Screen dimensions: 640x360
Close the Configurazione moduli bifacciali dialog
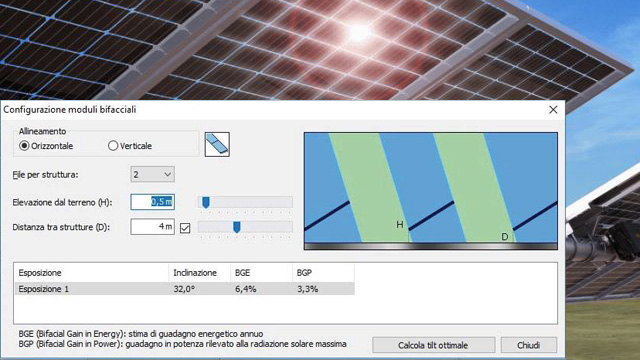coord(553,110)
